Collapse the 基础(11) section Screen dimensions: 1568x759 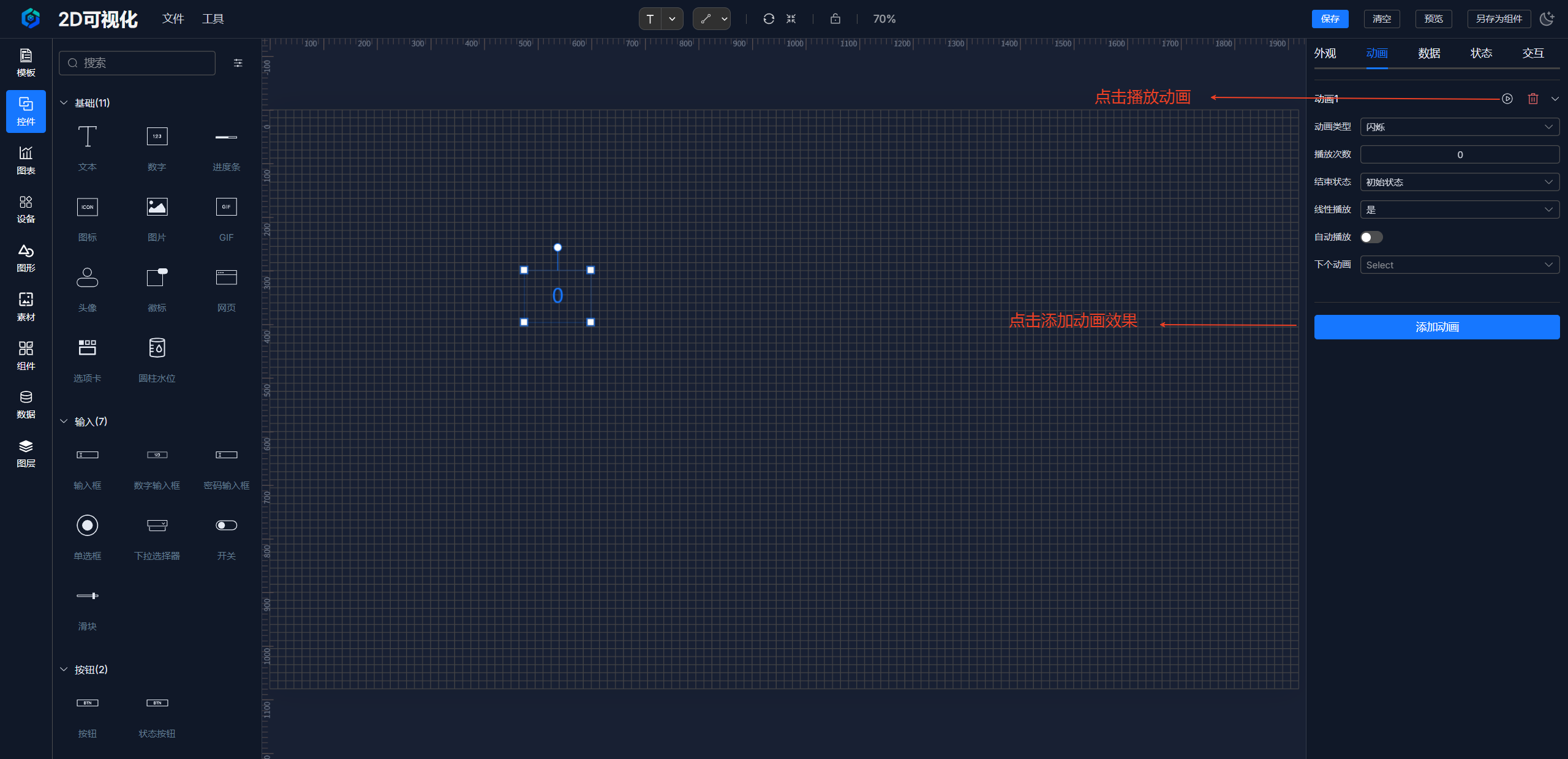pyautogui.click(x=64, y=103)
